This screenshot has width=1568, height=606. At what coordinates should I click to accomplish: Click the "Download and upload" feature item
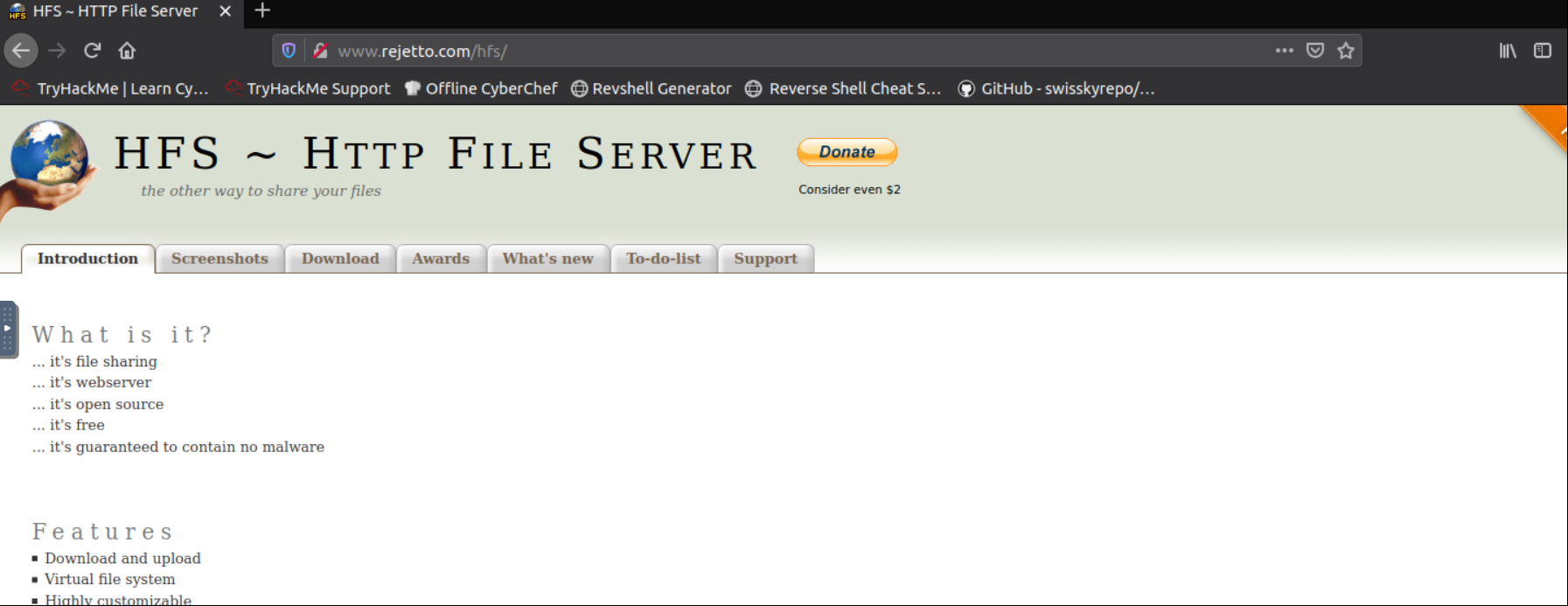tap(122, 558)
